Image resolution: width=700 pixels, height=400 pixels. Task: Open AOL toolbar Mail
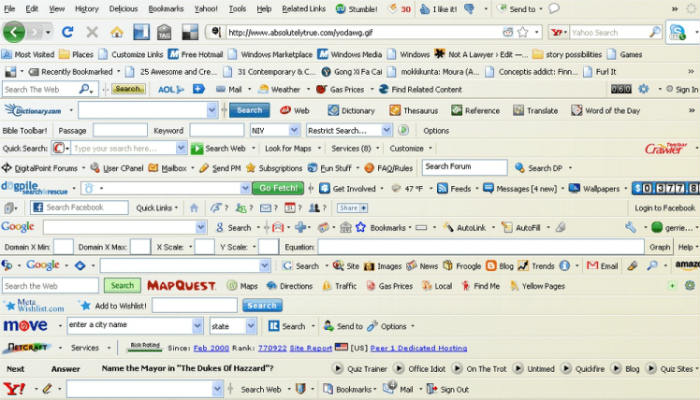[229, 89]
